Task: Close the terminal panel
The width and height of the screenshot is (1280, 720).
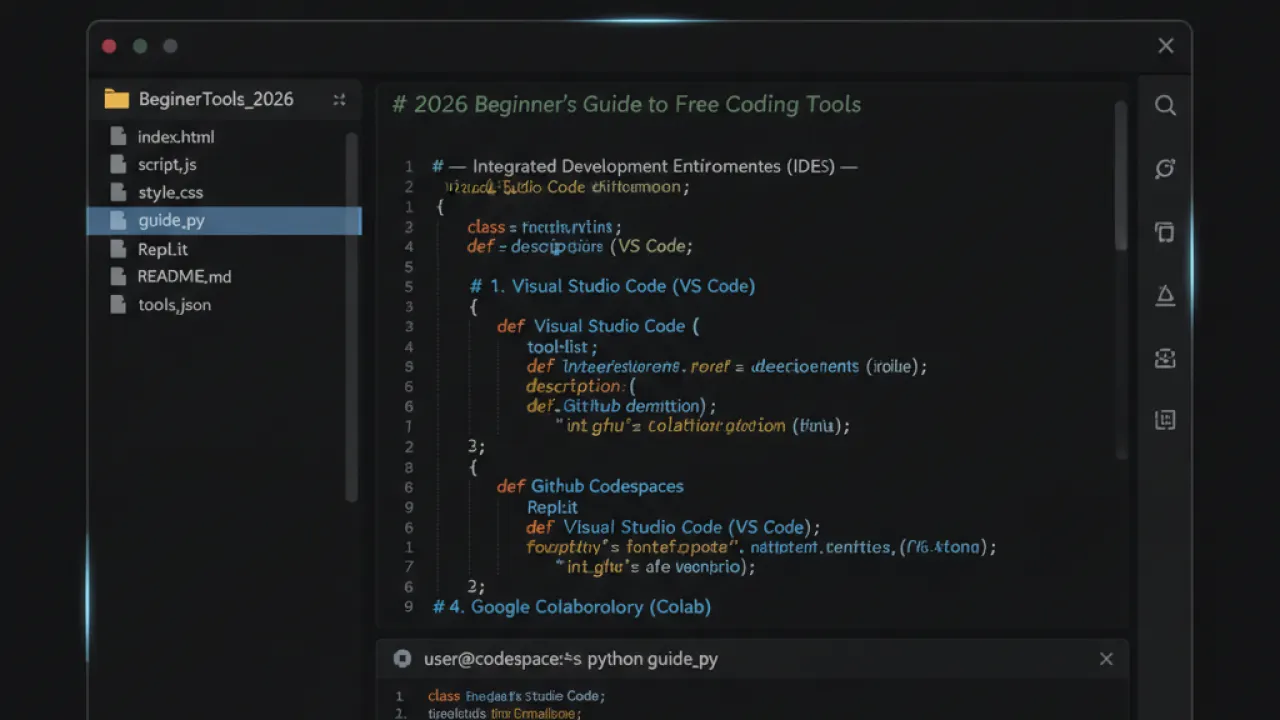Action: (1106, 659)
